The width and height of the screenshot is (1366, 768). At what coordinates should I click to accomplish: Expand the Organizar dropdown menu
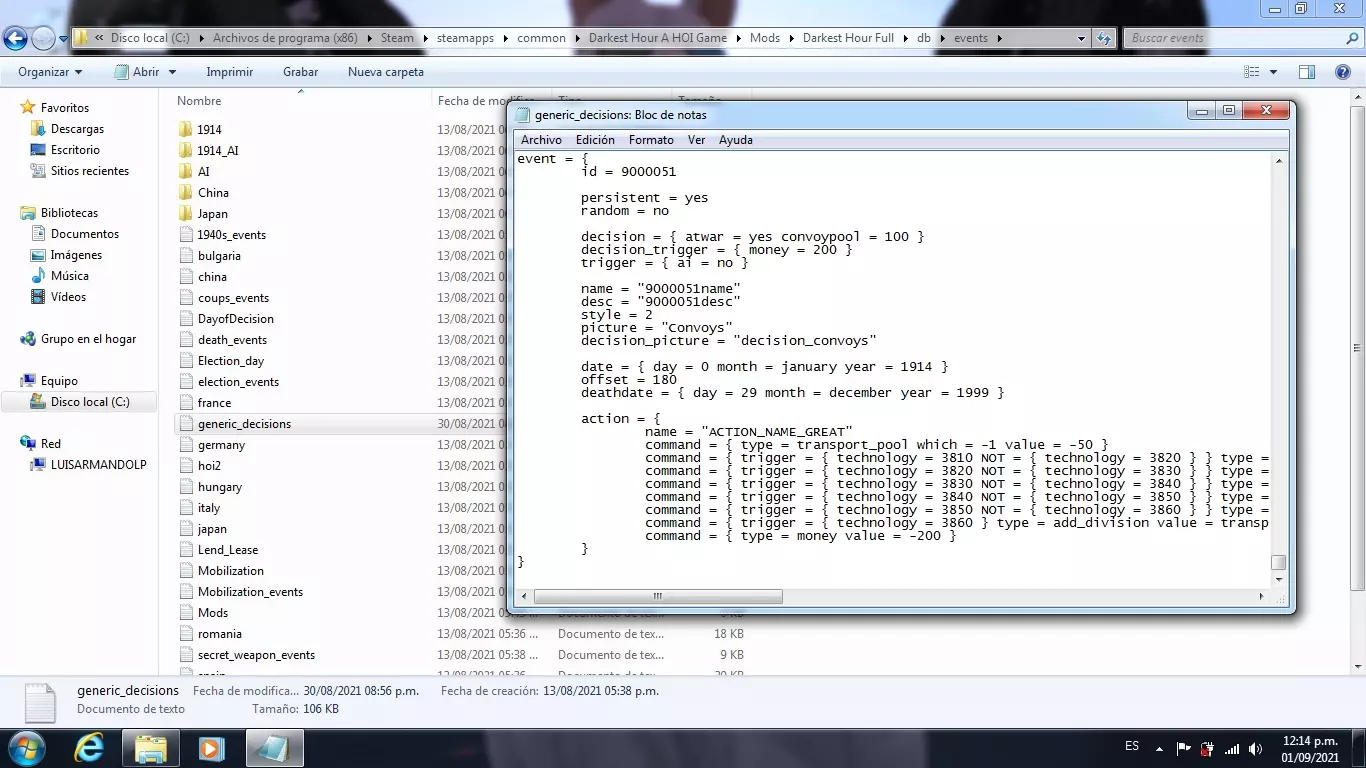[50, 72]
